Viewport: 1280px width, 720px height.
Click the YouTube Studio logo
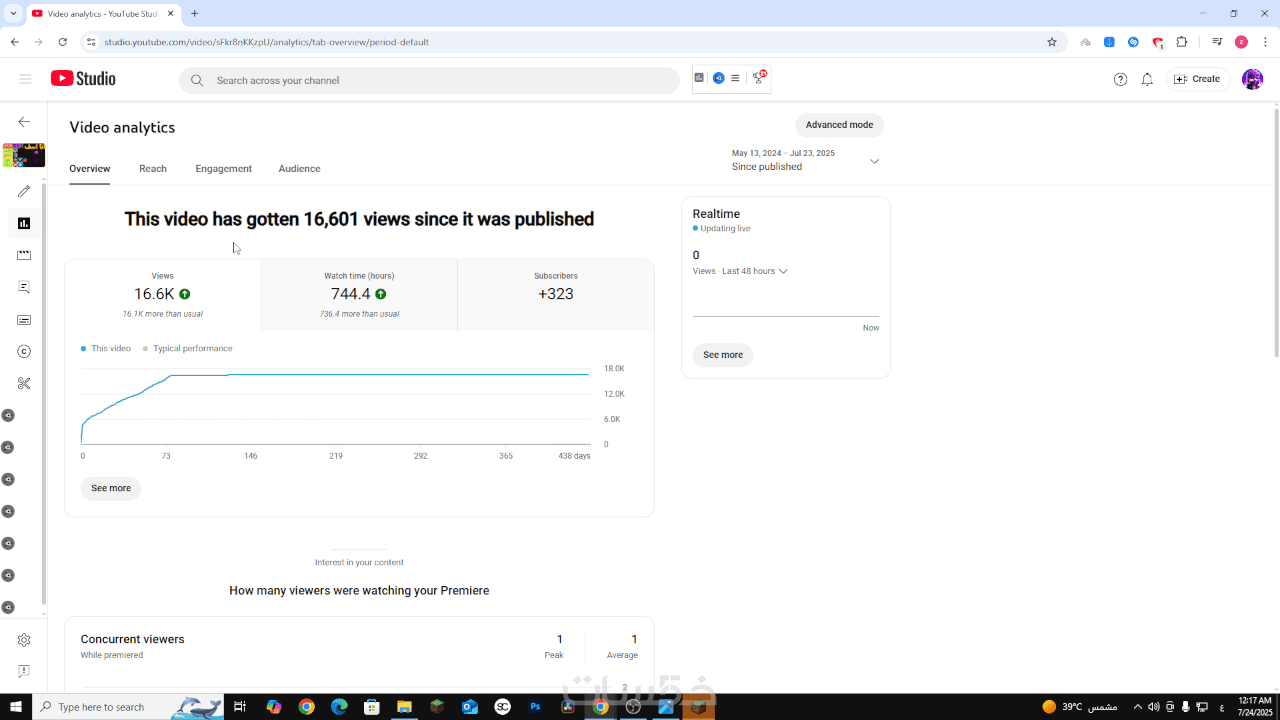(83, 79)
